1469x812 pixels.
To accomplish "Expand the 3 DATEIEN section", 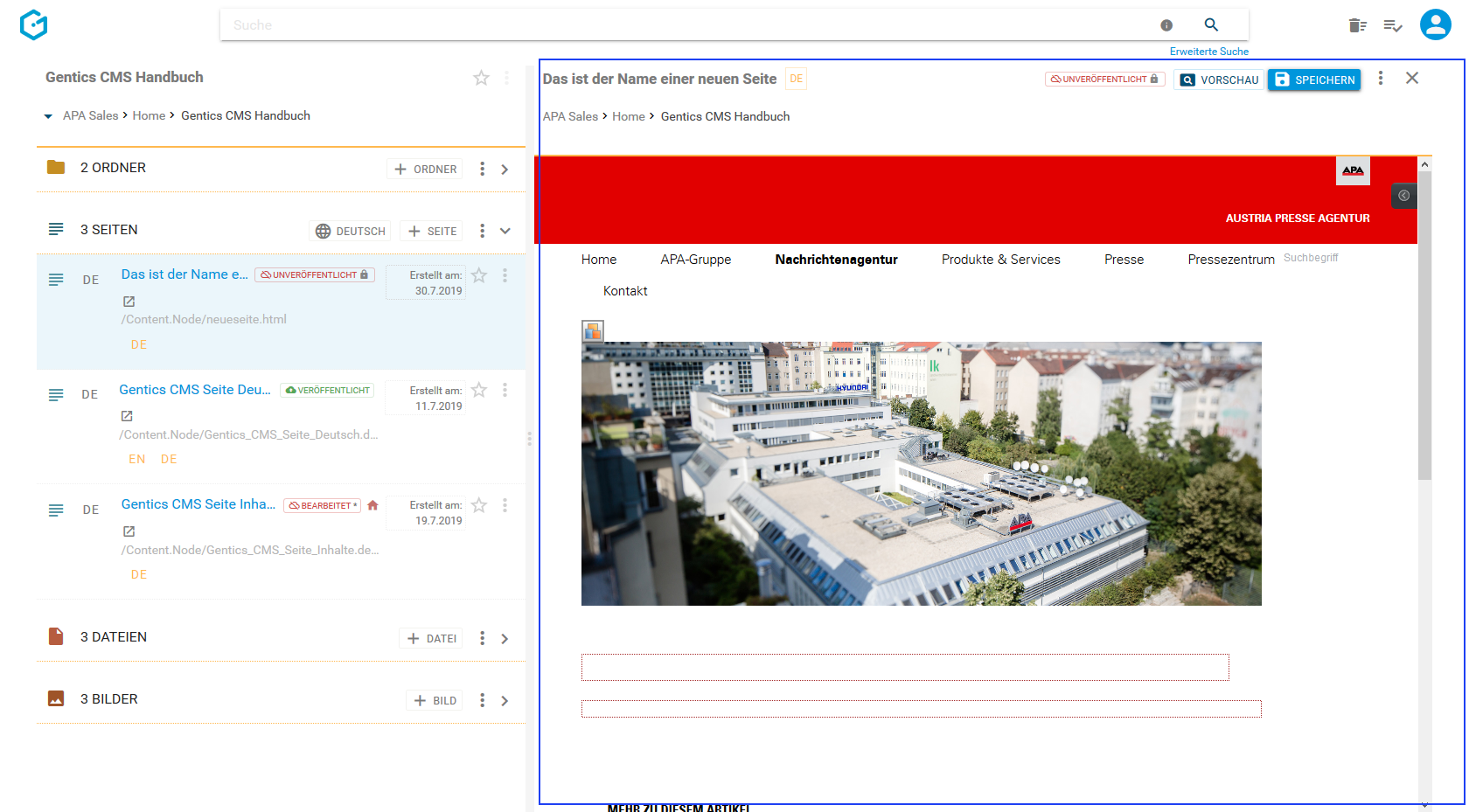I will pos(505,639).
